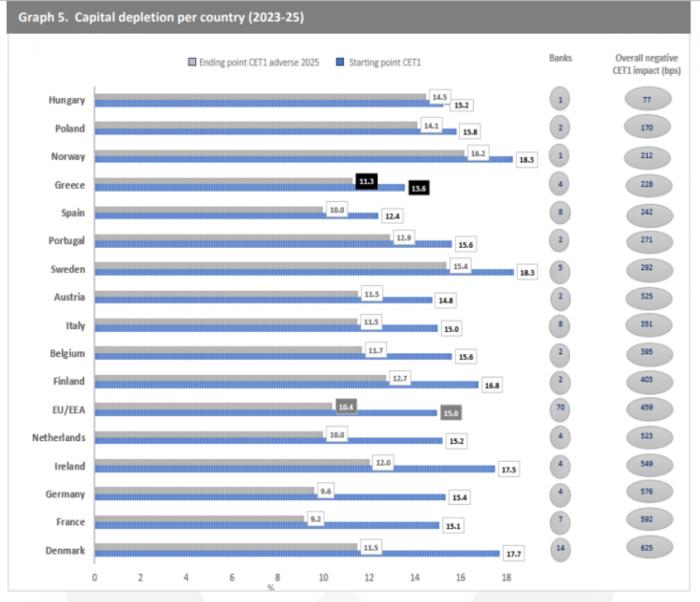The height and width of the screenshot is (602, 700).
Task: Click the gray Ending point CET1 legend swatch
Action: (x=193, y=63)
